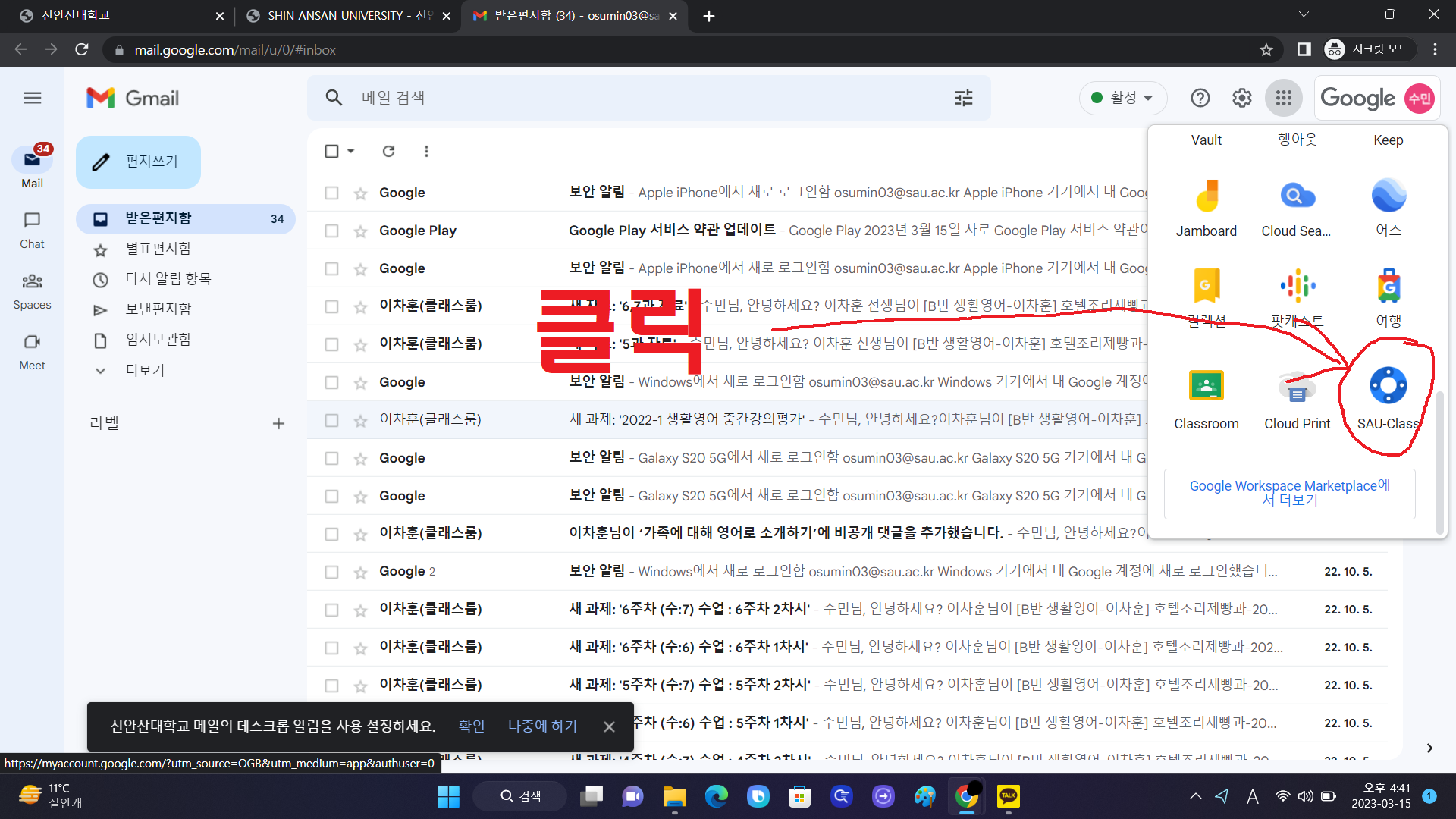Click the search magnifier icon in Gmail
Screen dimensions: 1456x819
pyautogui.click(x=334, y=98)
